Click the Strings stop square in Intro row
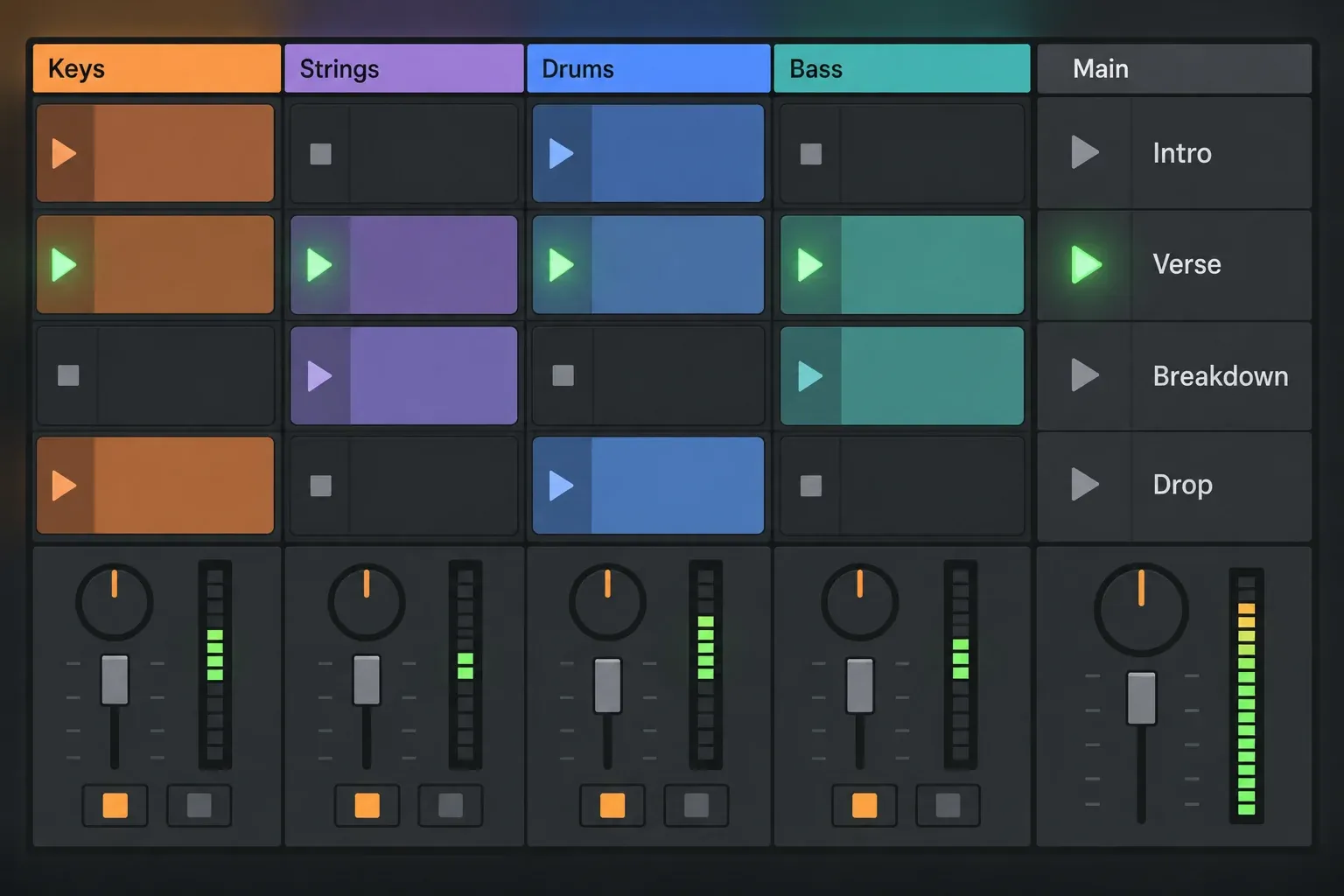 (321, 154)
